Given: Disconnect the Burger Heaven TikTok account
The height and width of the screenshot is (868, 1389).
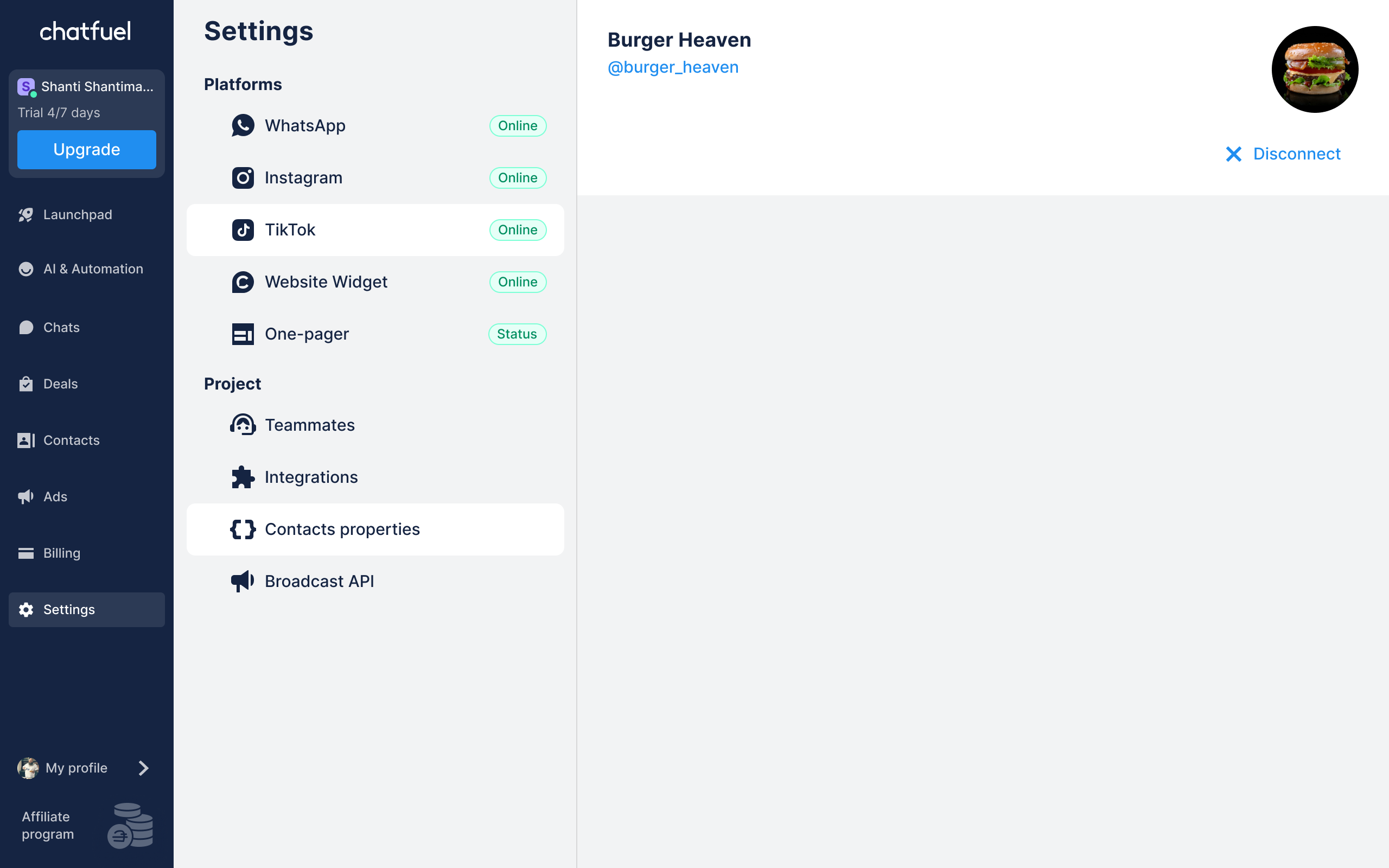Looking at the screenshot, I should pyautogui.click(x=1283, y=154).
